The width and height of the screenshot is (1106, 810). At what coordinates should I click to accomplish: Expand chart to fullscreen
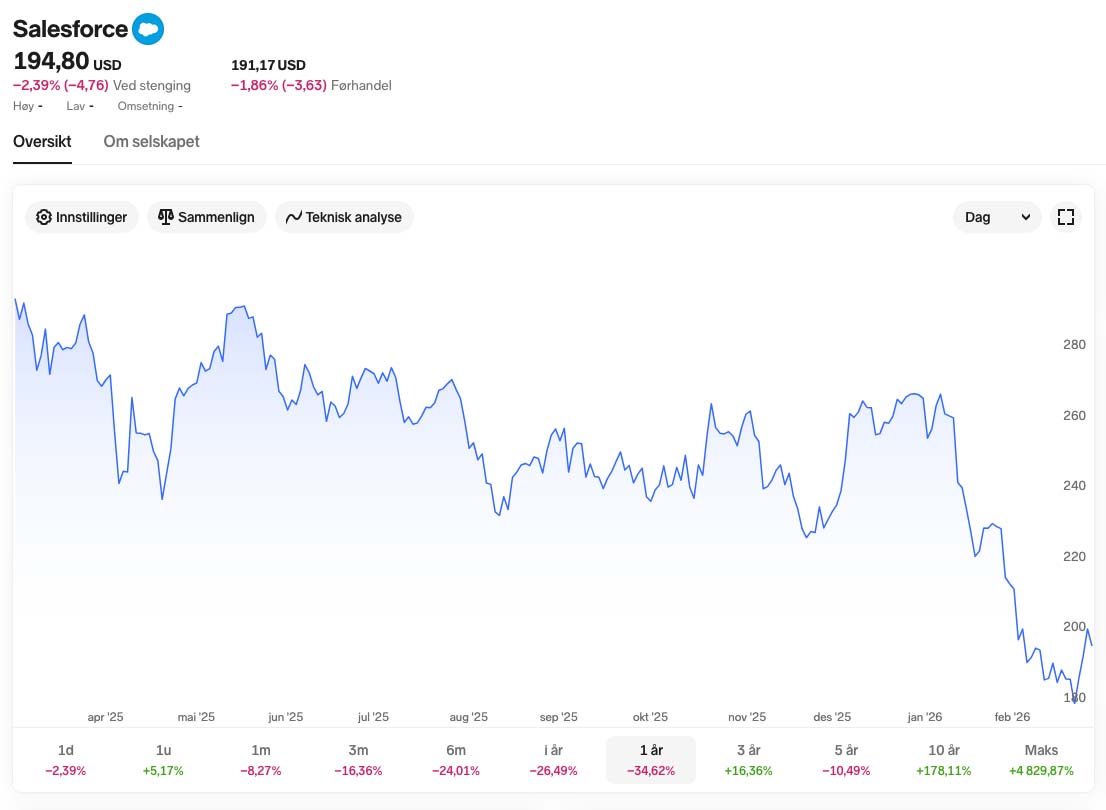click(x=1065, y=217)
